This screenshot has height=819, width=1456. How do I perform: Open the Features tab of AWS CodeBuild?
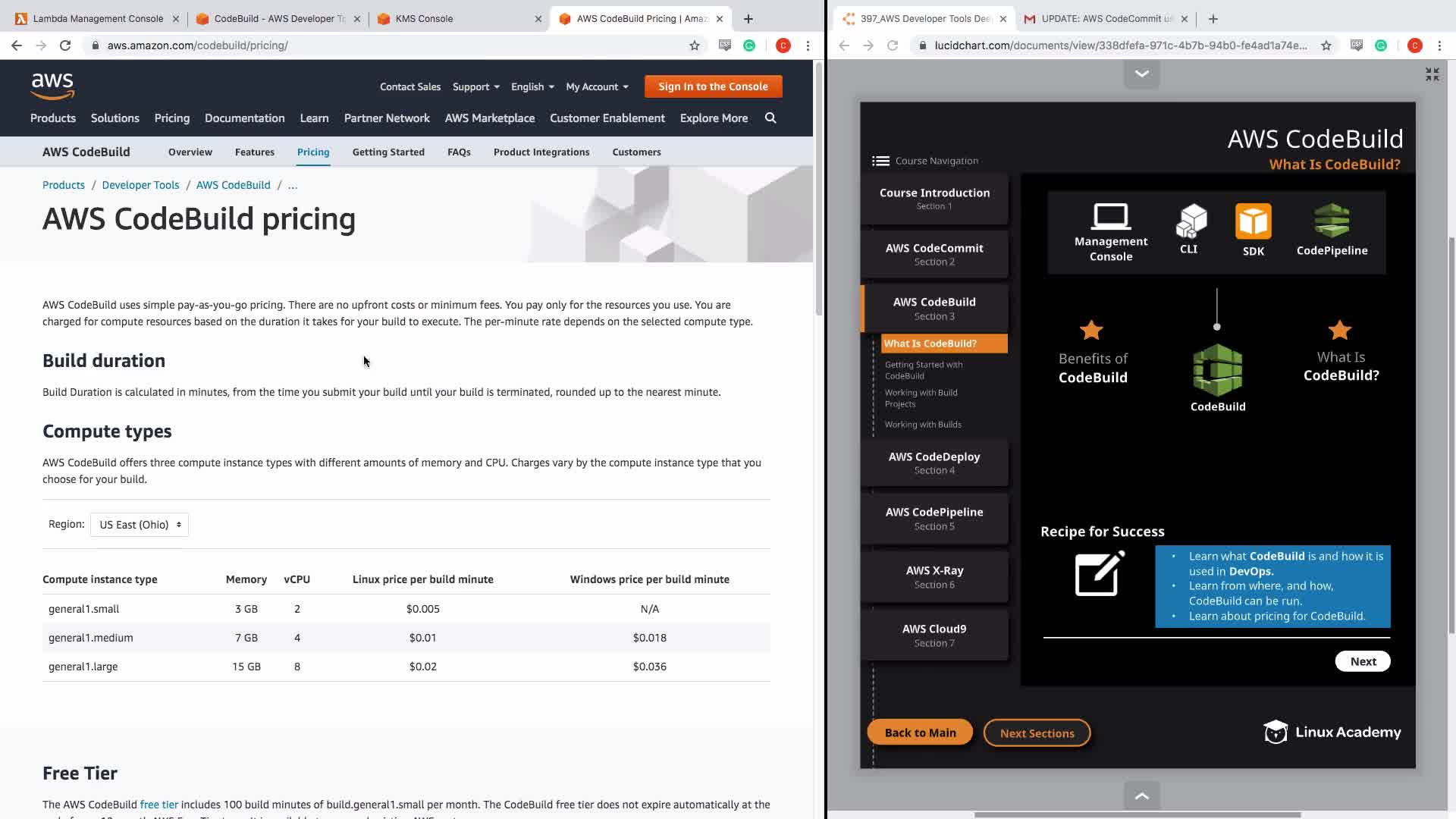coord(254,152)
